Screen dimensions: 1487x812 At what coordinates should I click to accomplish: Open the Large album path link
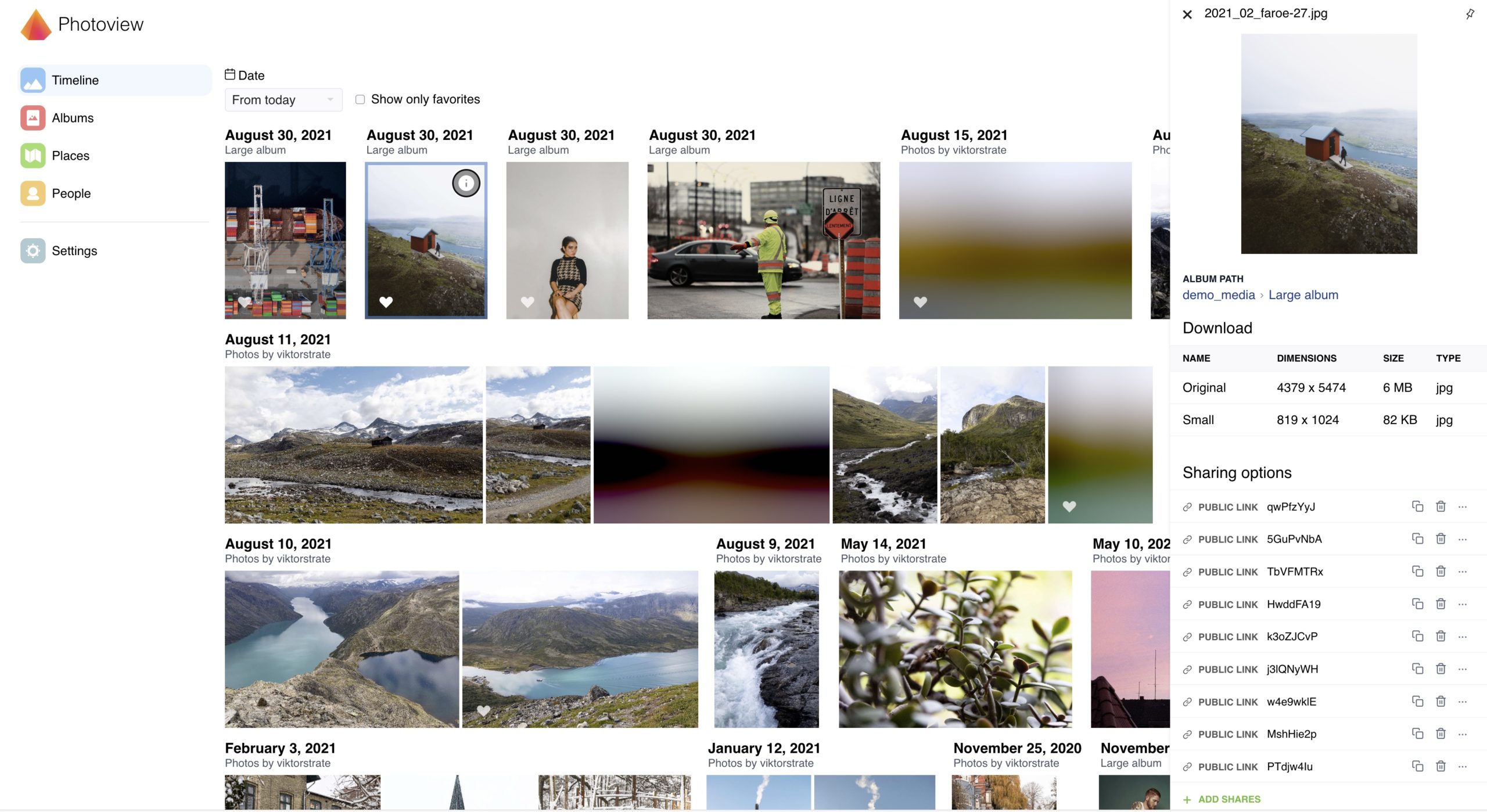1303,295
